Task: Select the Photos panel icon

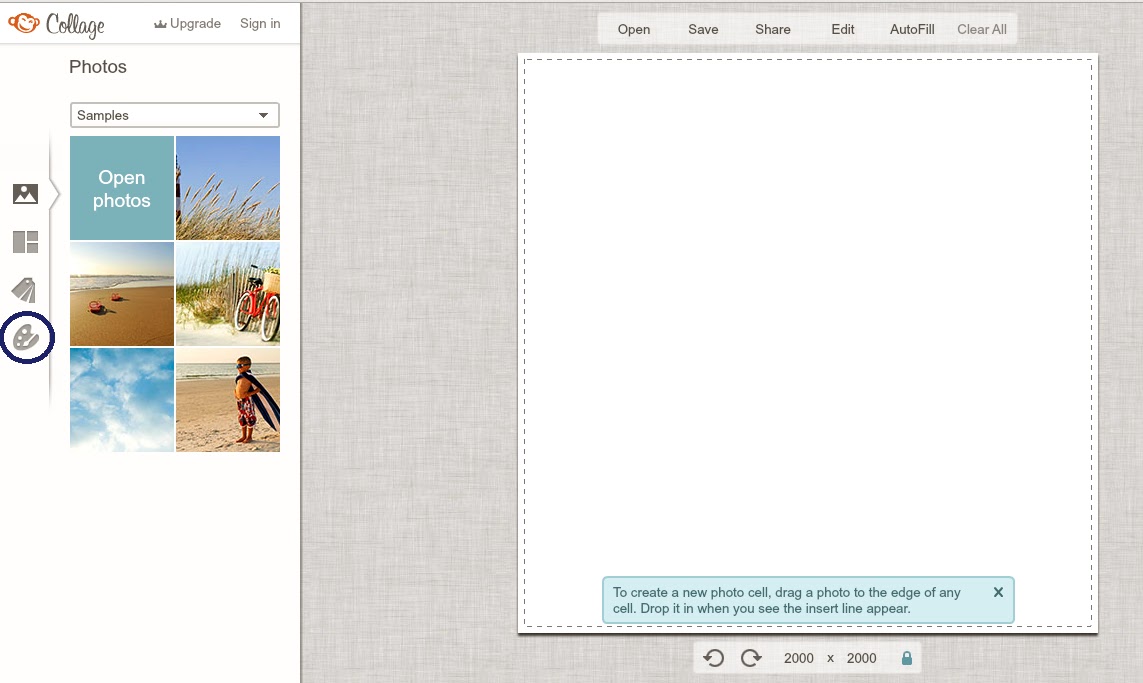Action: [24, 194]
